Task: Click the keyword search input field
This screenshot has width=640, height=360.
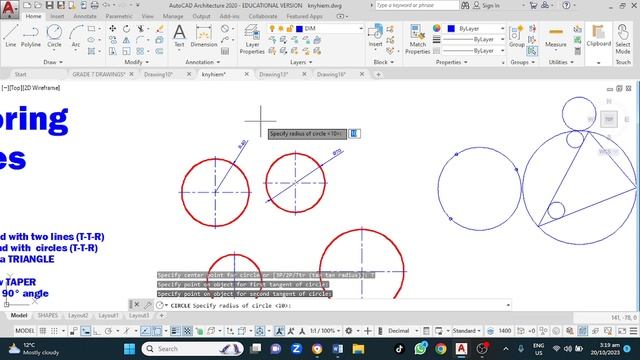Action: 417,5
